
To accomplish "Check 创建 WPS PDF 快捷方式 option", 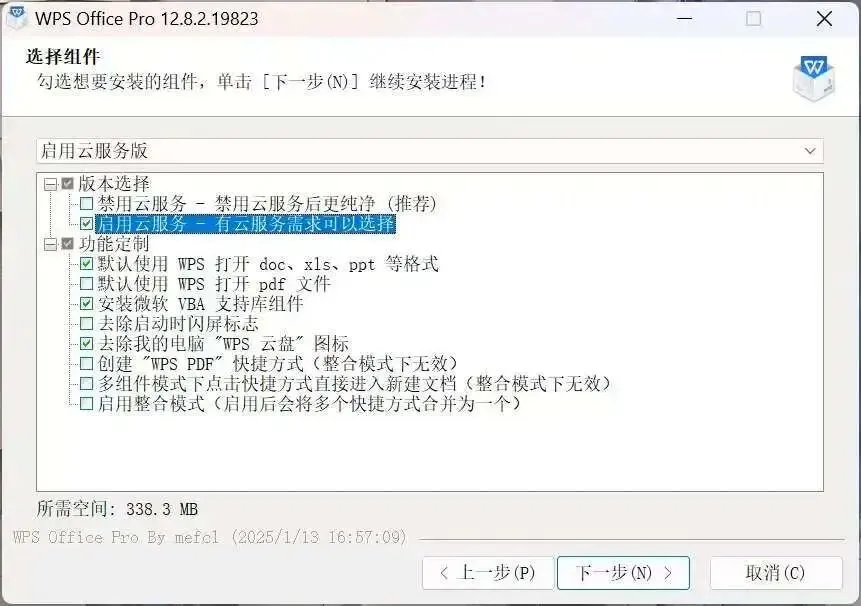I will pyautogui.click(x=86, y=363).
